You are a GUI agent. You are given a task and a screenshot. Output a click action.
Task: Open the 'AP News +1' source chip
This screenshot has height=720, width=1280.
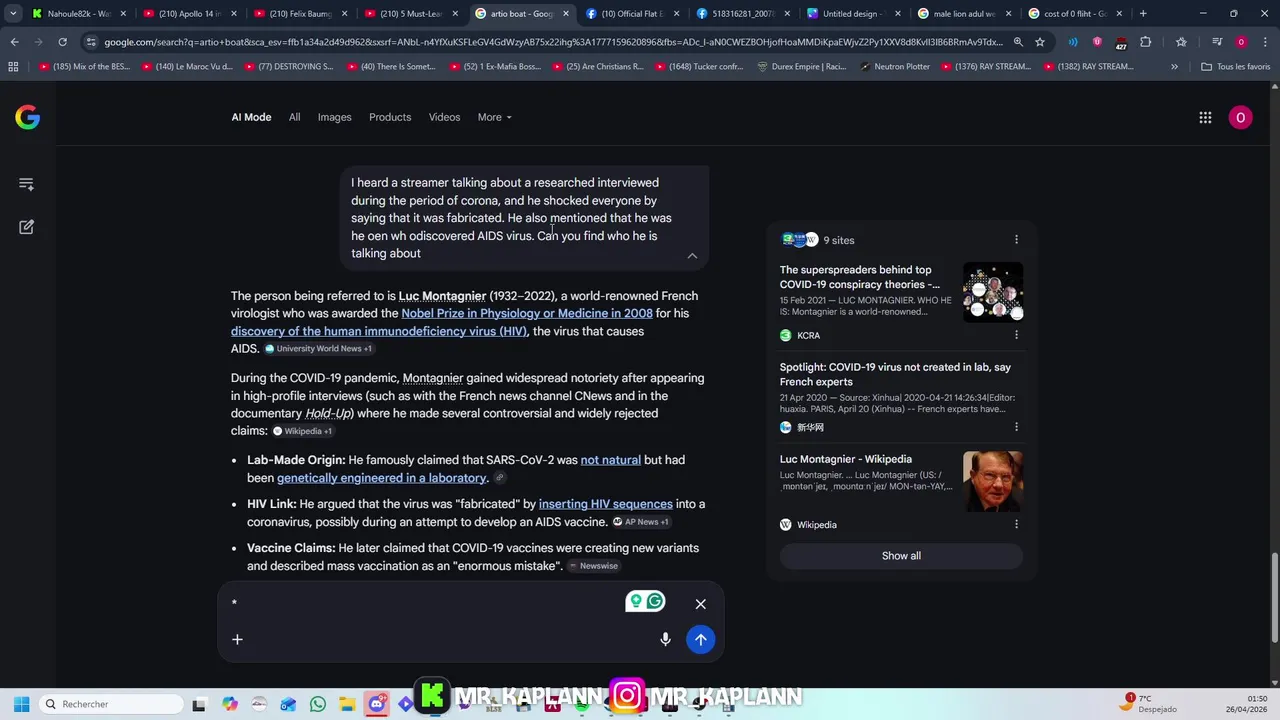click(640, 522)
